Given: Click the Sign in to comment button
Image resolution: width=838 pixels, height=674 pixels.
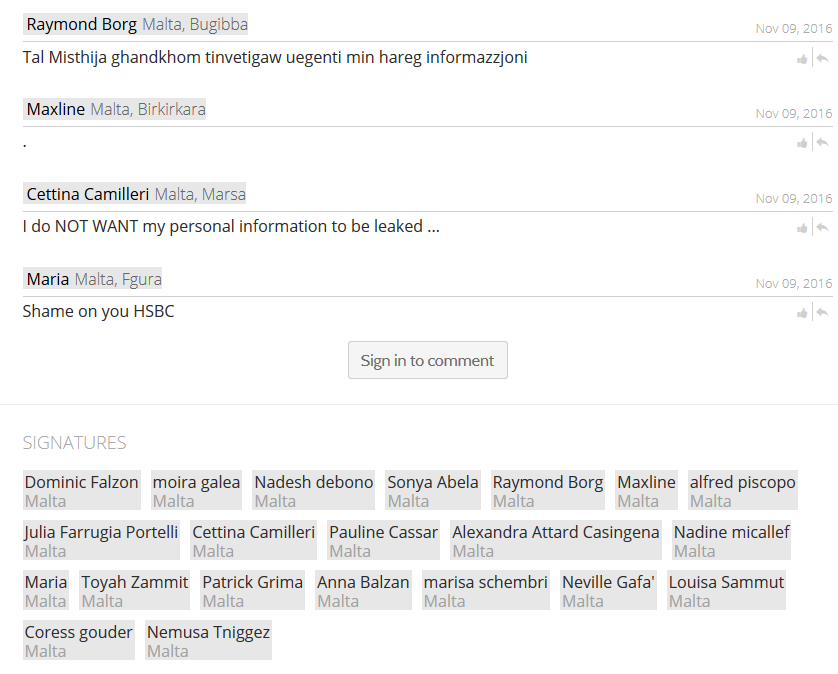Looking at the screenshot, I should [x=428, y=360].
